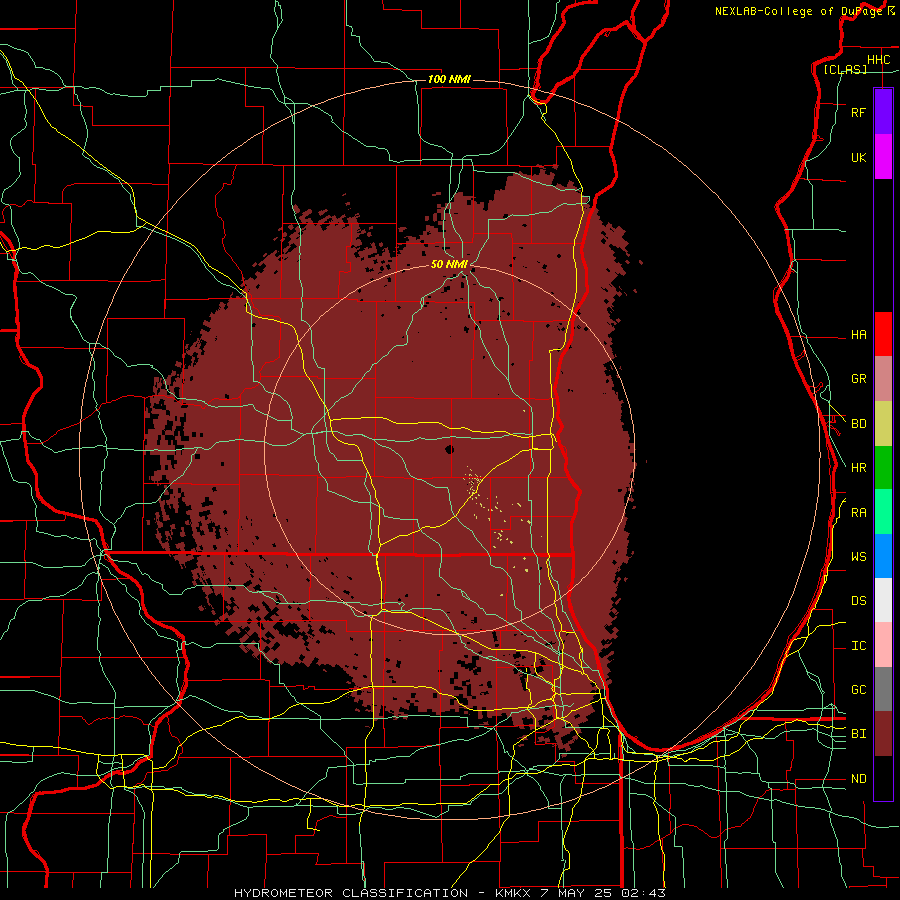Click the HA legend label

(858, 335)
